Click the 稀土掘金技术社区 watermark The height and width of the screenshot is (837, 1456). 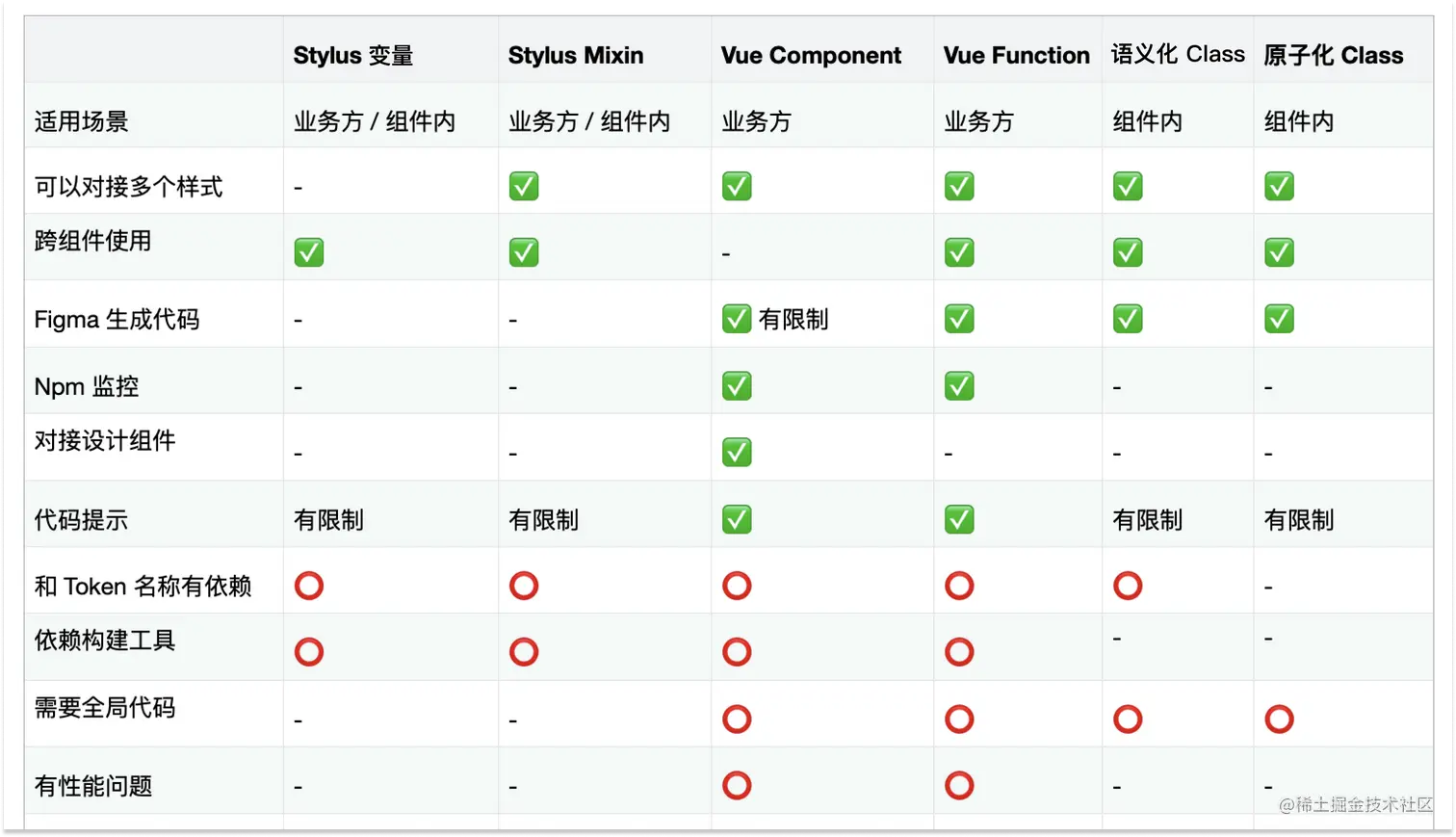[1355, 804]
